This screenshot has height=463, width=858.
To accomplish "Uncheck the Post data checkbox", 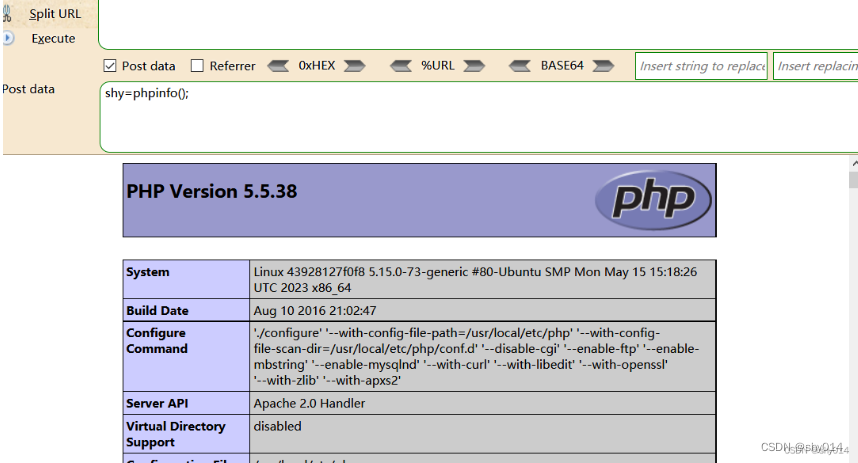I will tap(110, 66).
